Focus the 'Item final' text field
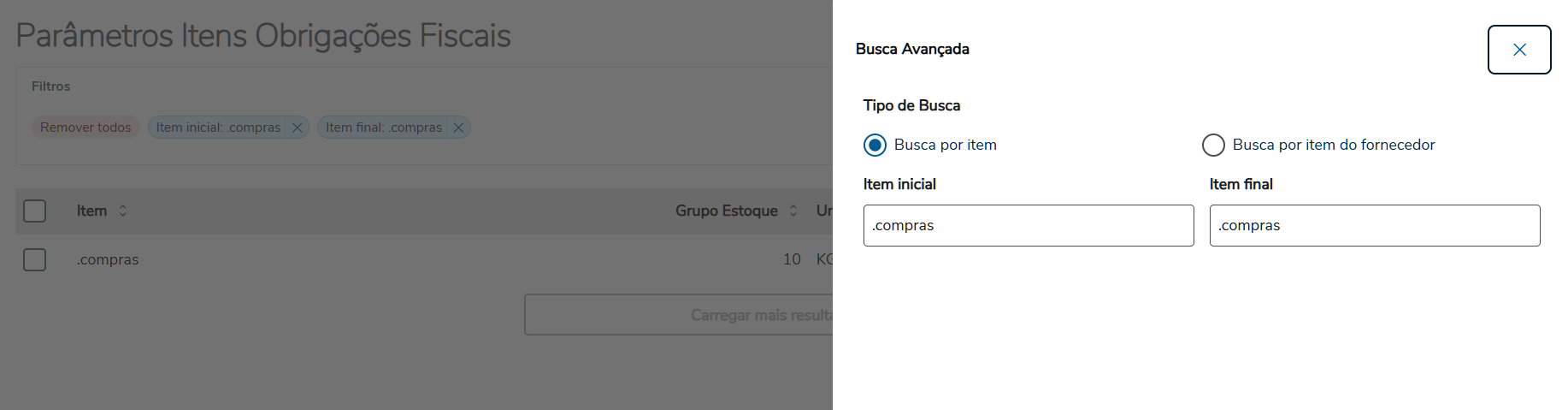 pos(1374,226)
